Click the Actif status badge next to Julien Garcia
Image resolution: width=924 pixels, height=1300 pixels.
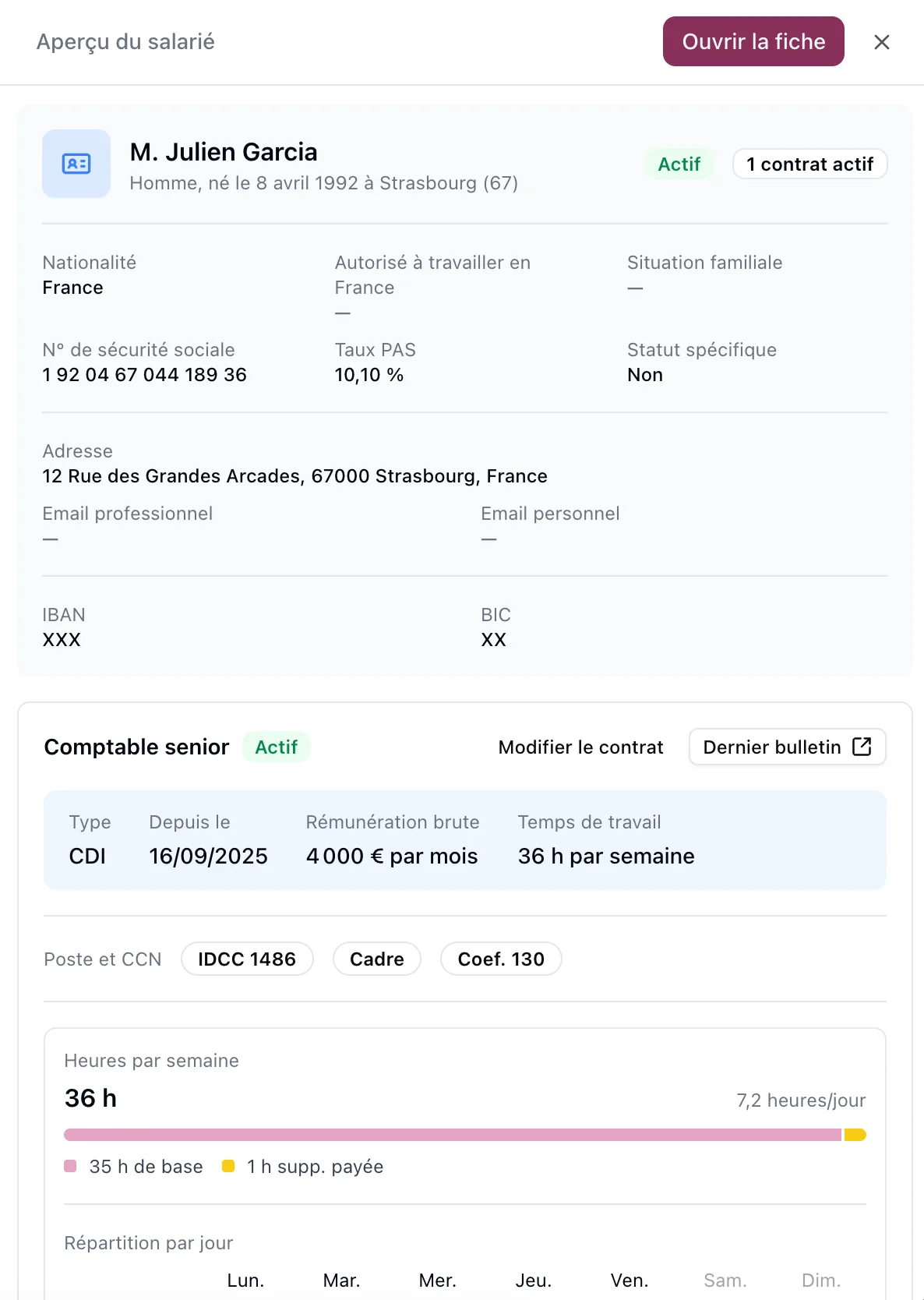pos(679,164)
